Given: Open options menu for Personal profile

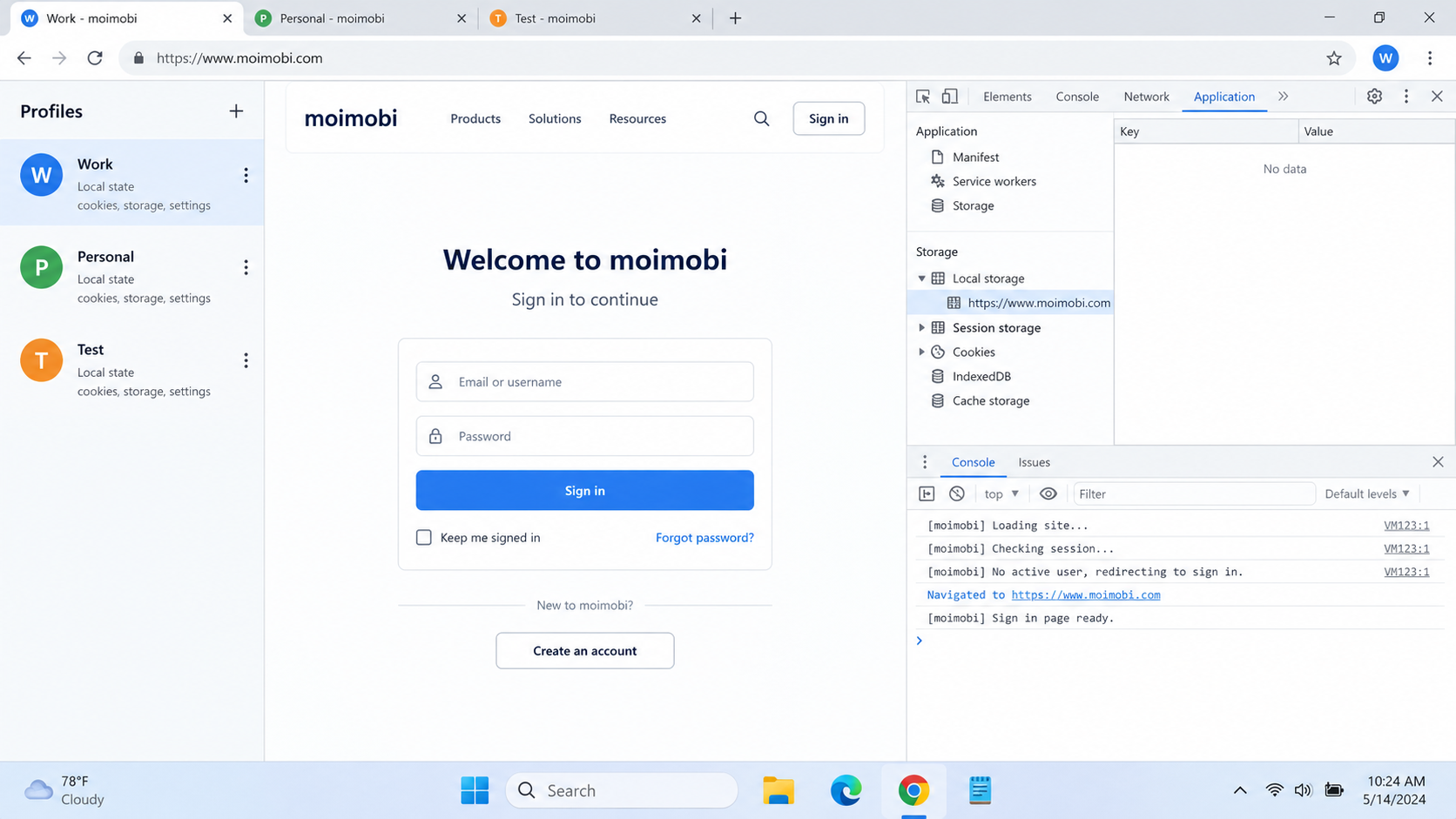Looking at the screenshot, I should coord(246,267).
